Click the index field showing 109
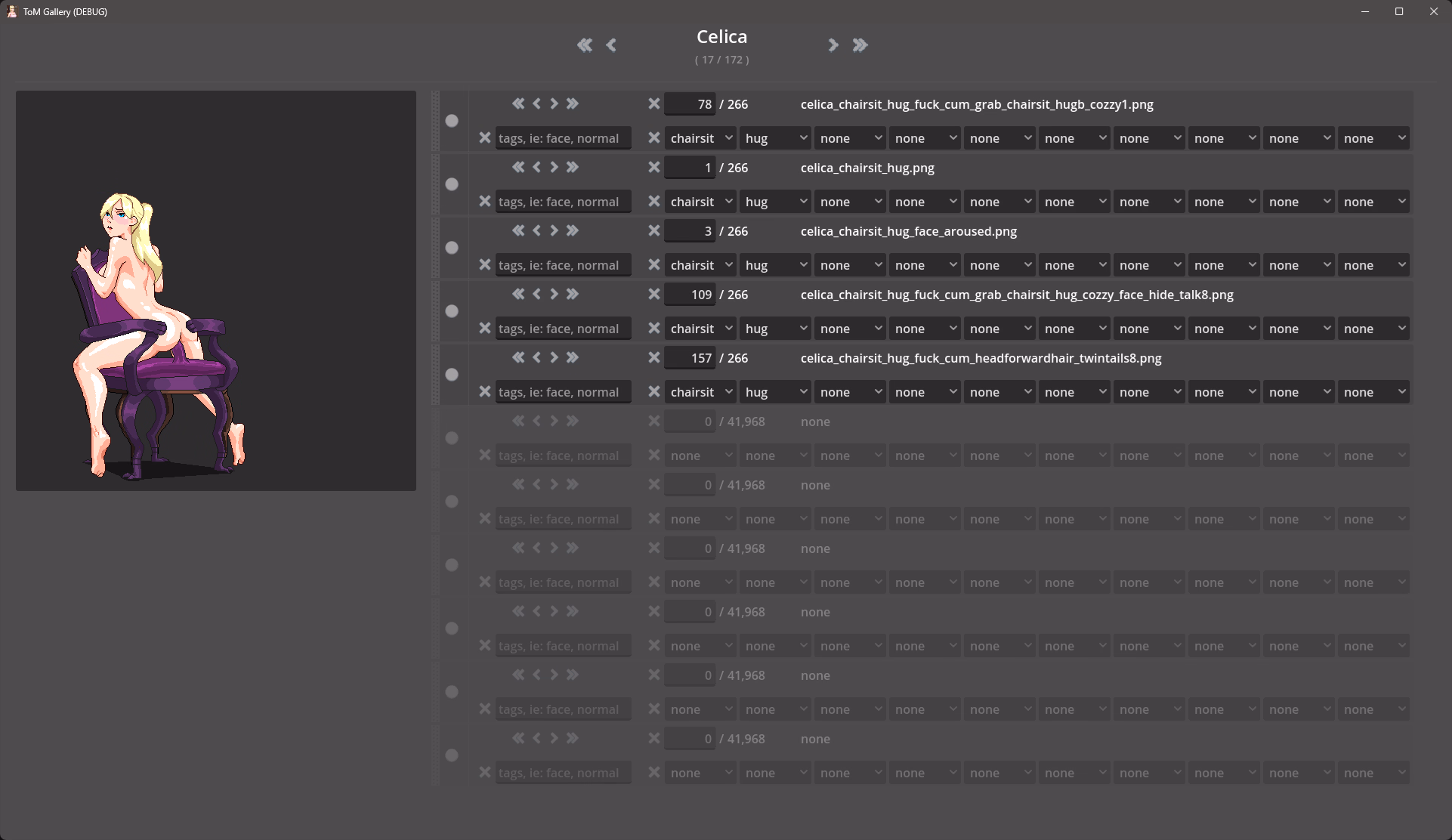Screen dimensions: 1452x840 click(x=690, y=295)
